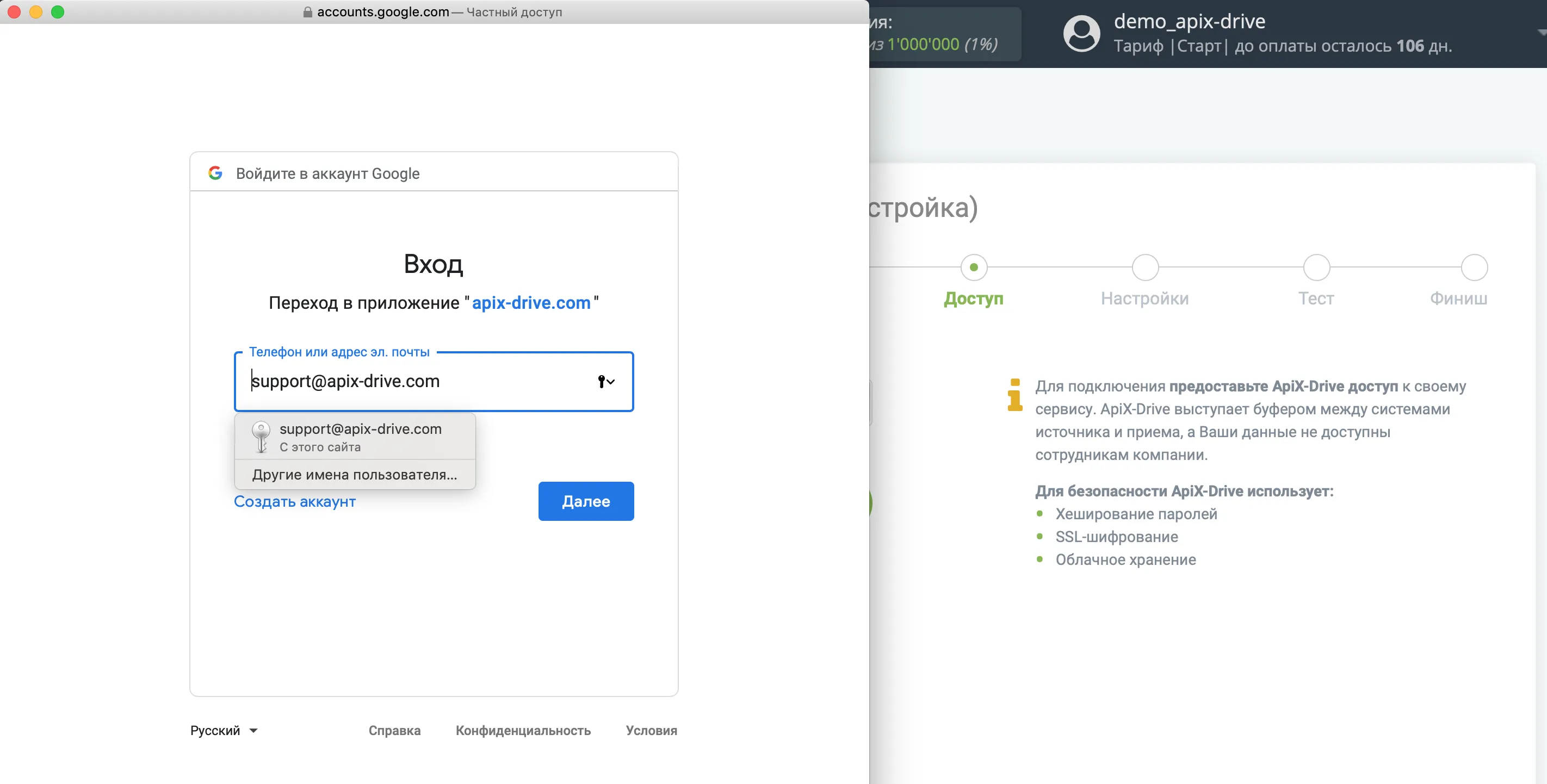This screenshot has height=784, width=1547.
Task: Open the 'Условия' terms link
Action: (651, 731)
